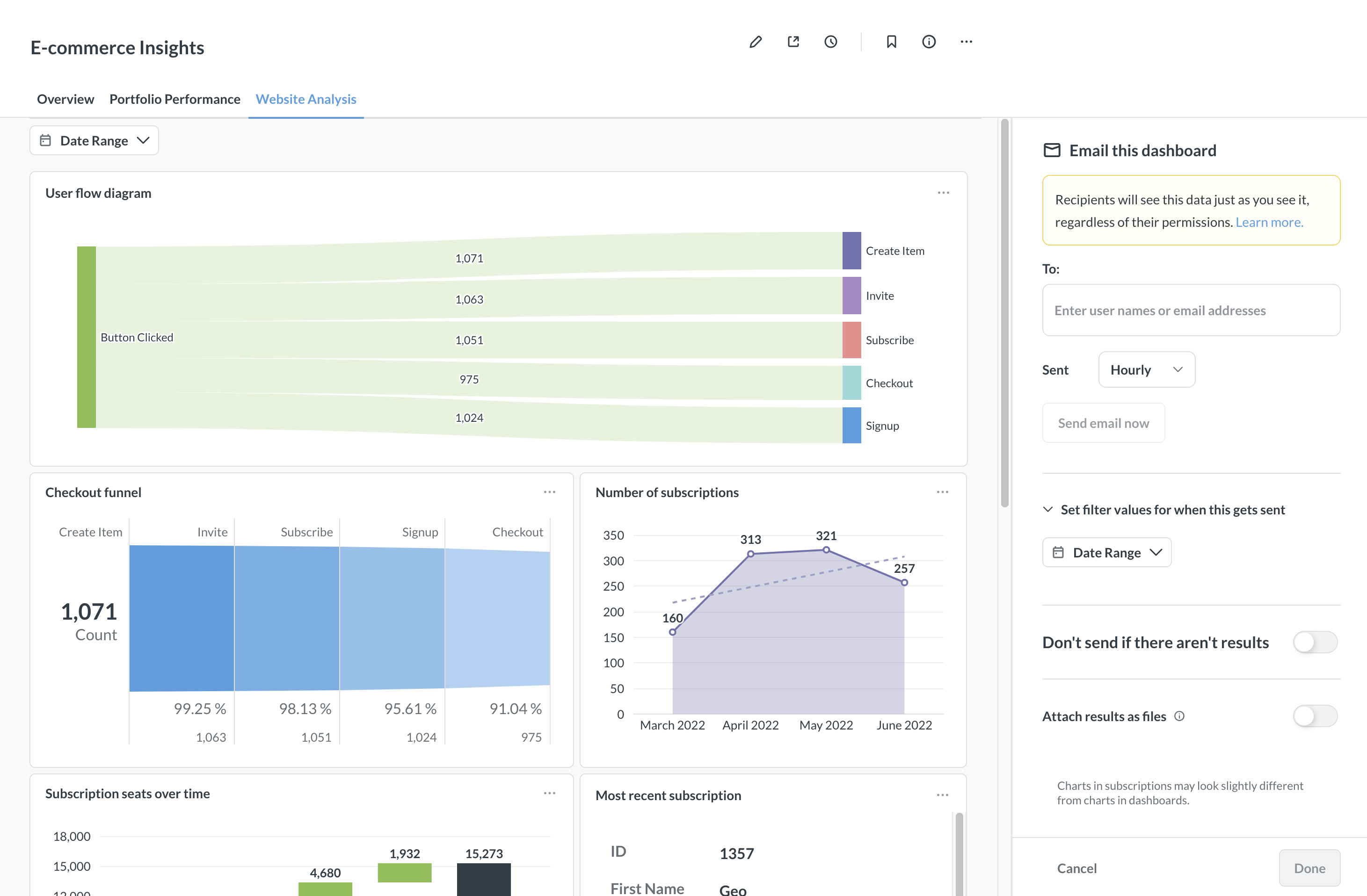The width and height of the screenshot is (1367, 896).
Task: Click the ID value 1357
Action: (x=736, y=853)
